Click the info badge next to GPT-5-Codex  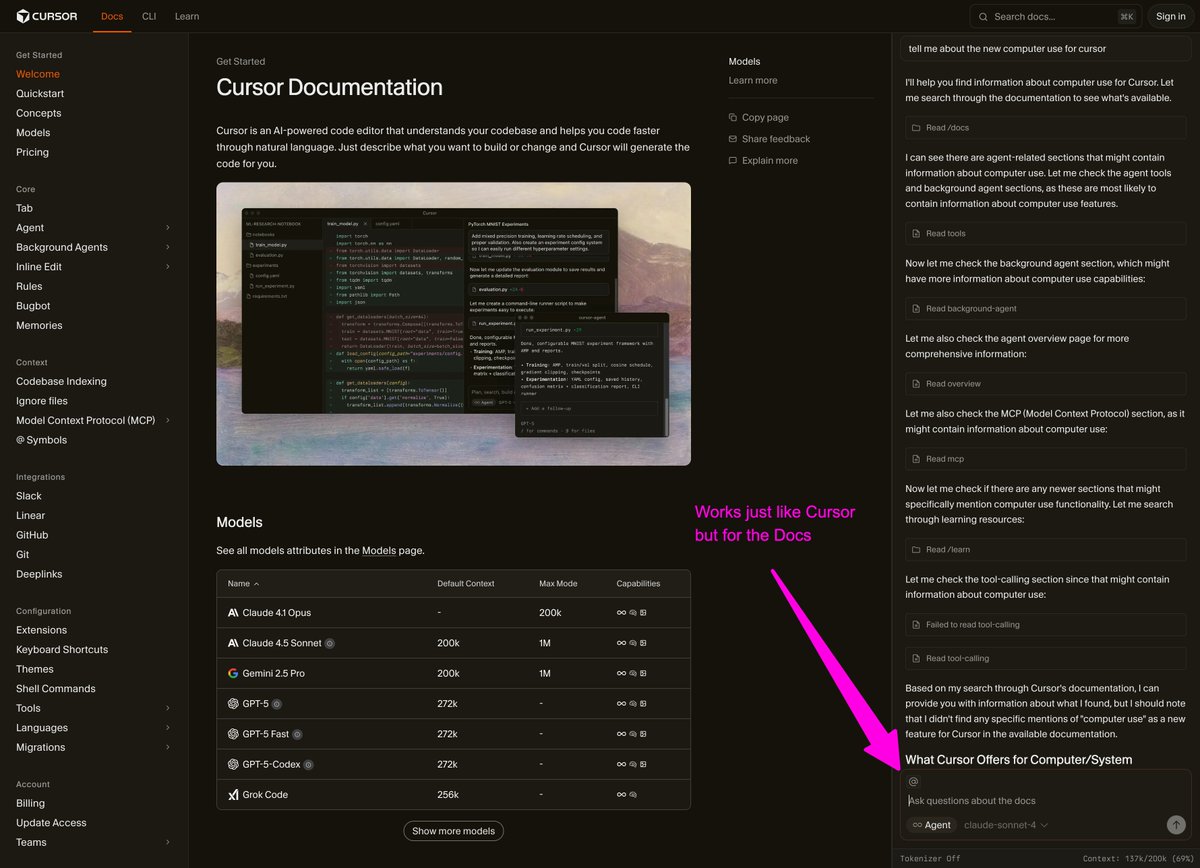click(308, 764)
